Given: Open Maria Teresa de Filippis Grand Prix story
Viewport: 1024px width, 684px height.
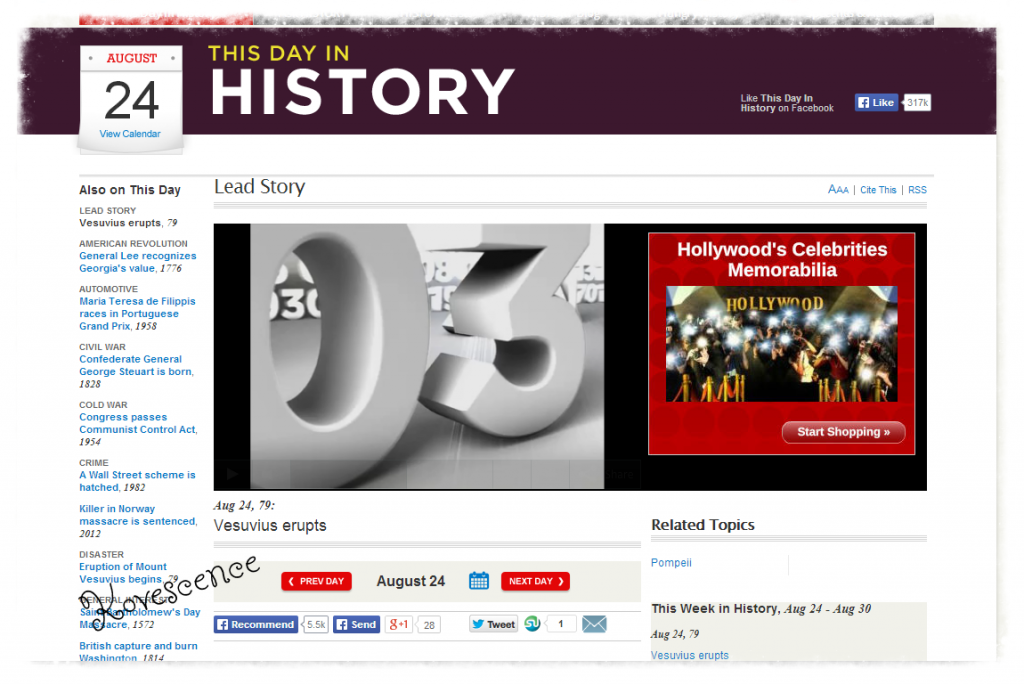Looking at the screenshot, I should [137, 314].
